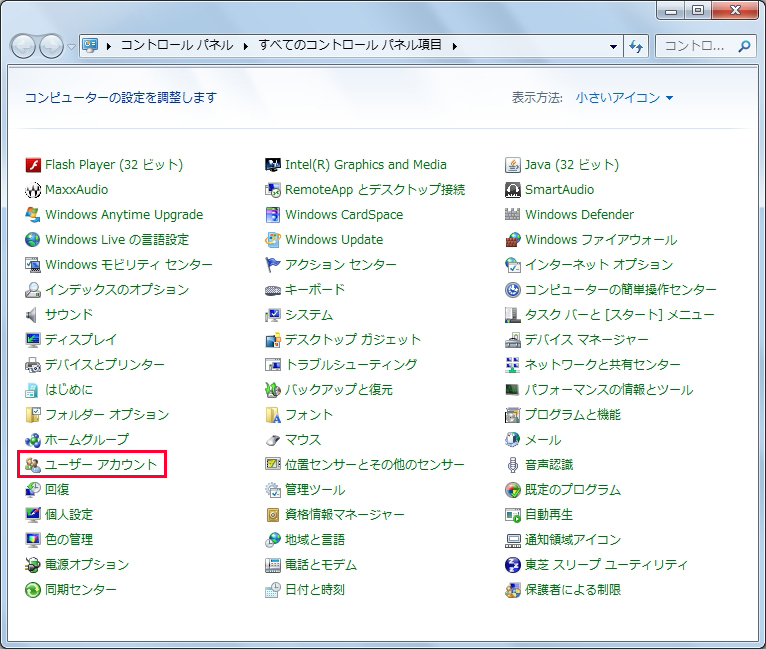Open the 地域と言語 link
This screenshot has height=649, width=766.
[x=315, y=540]
